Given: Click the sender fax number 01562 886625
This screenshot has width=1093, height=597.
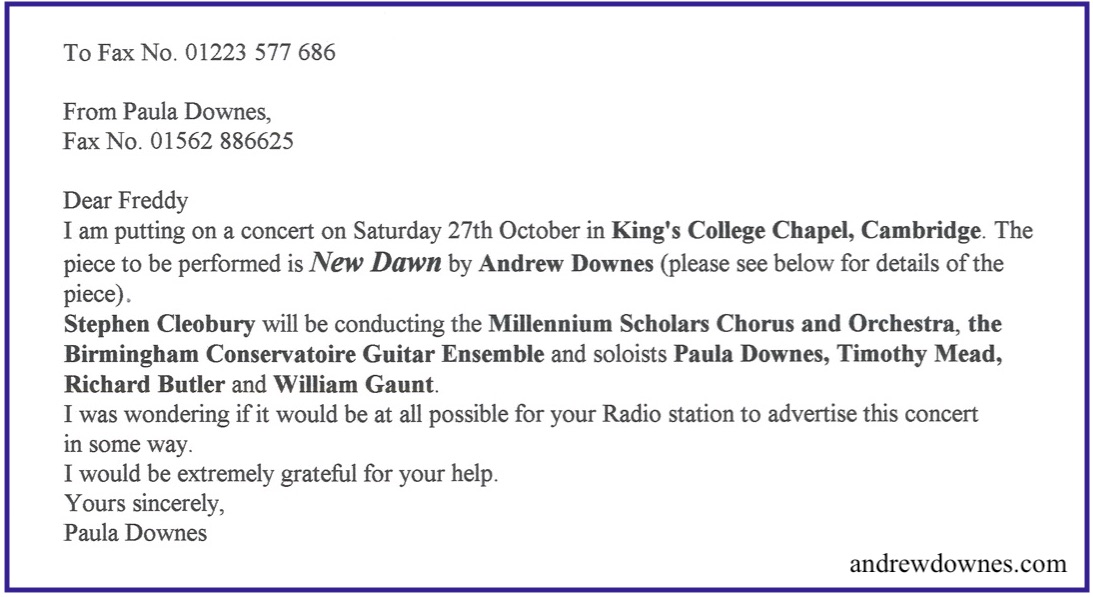Looking at the screenshot, I should 222,142.
